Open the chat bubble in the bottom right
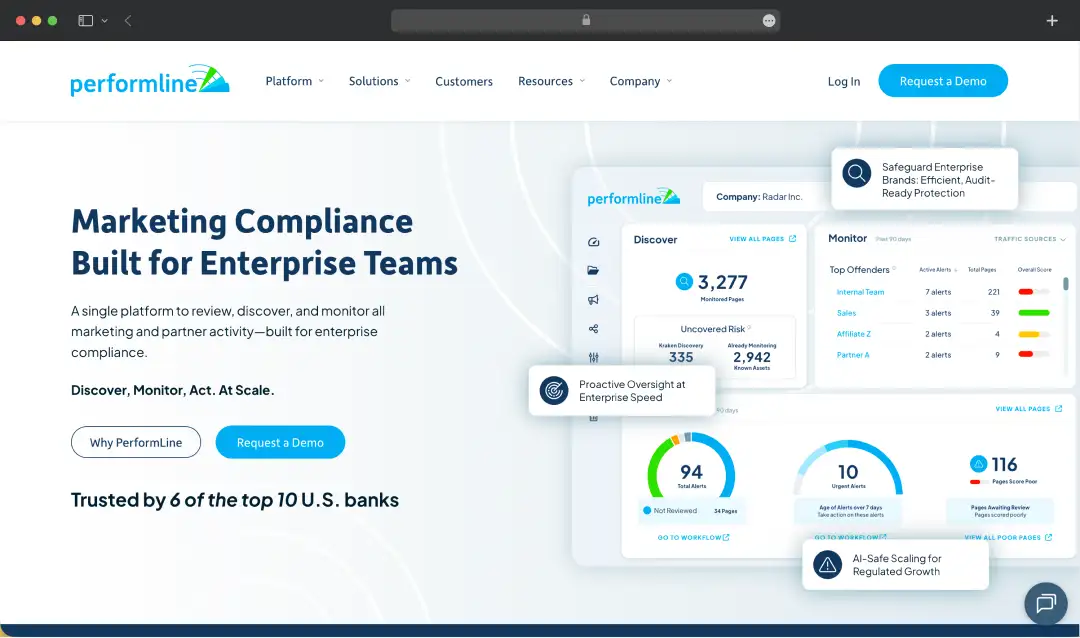This screenshot has height=638, width=1080. click(x=1045, y=604)
